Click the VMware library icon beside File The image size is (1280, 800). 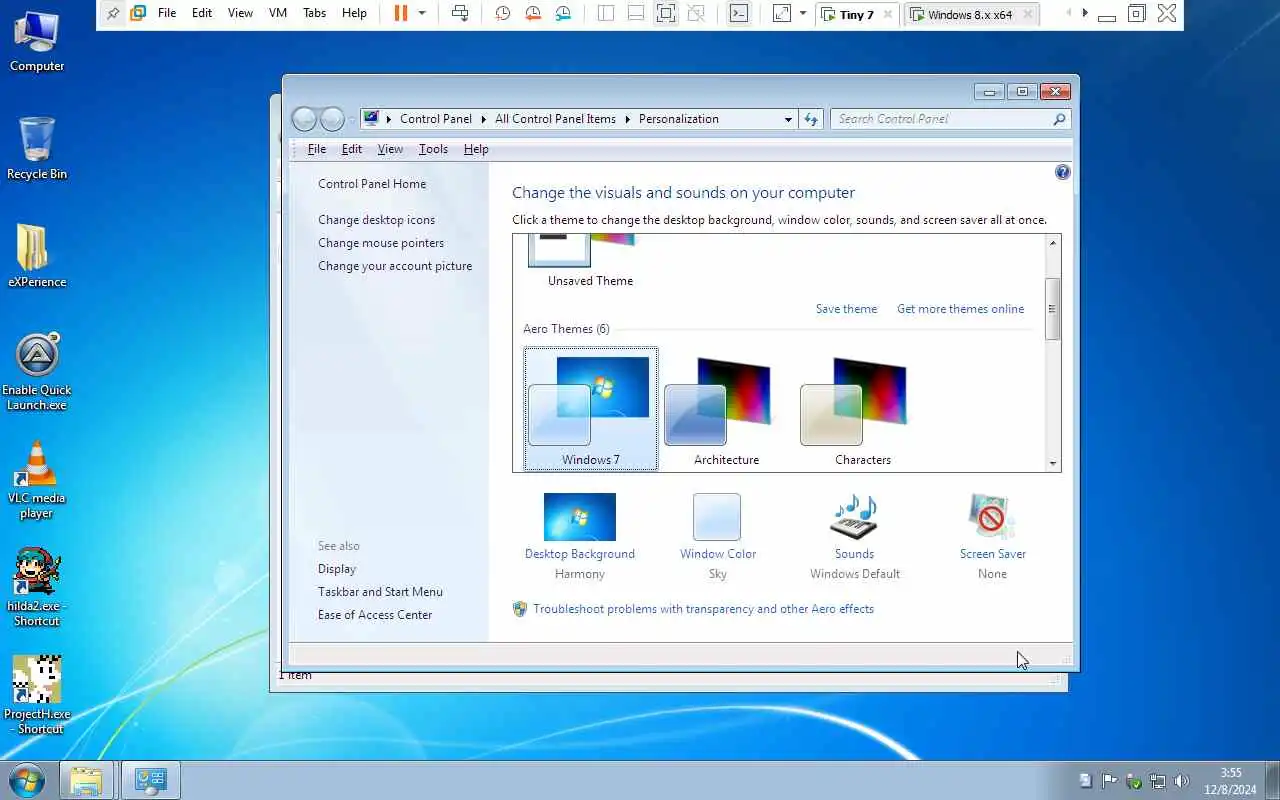(x=139, y=13)
